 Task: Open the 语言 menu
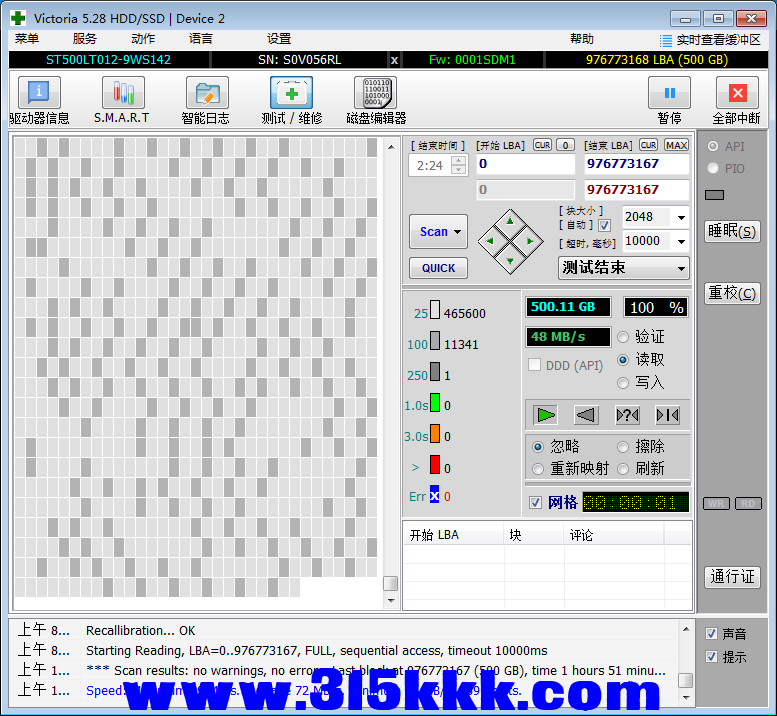201,39
